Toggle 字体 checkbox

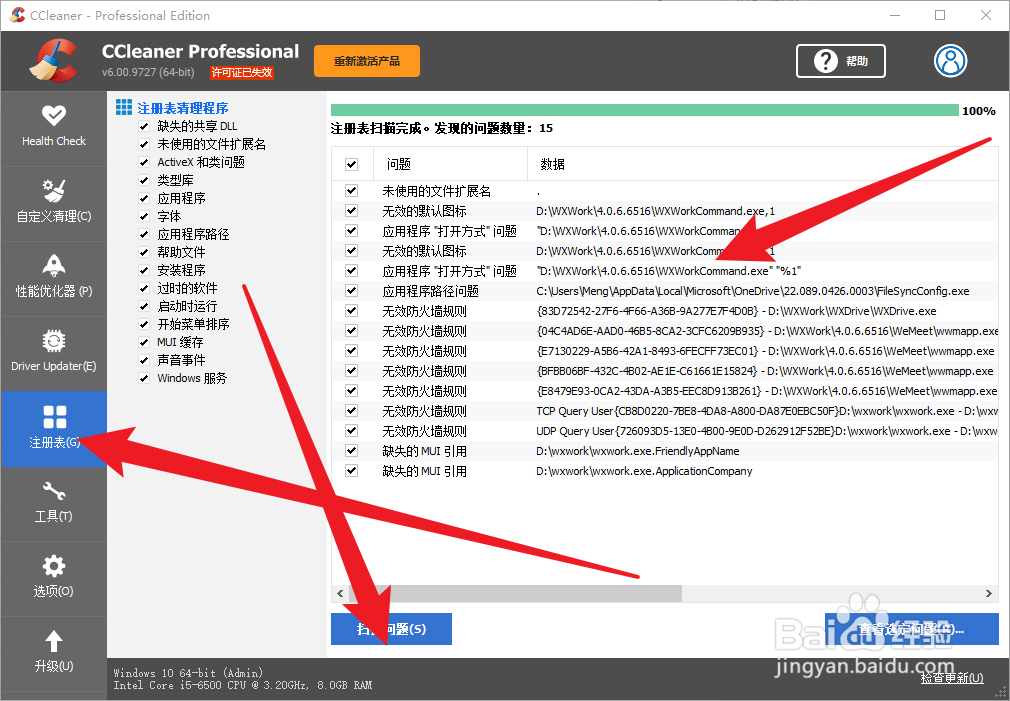coord(144,216)
